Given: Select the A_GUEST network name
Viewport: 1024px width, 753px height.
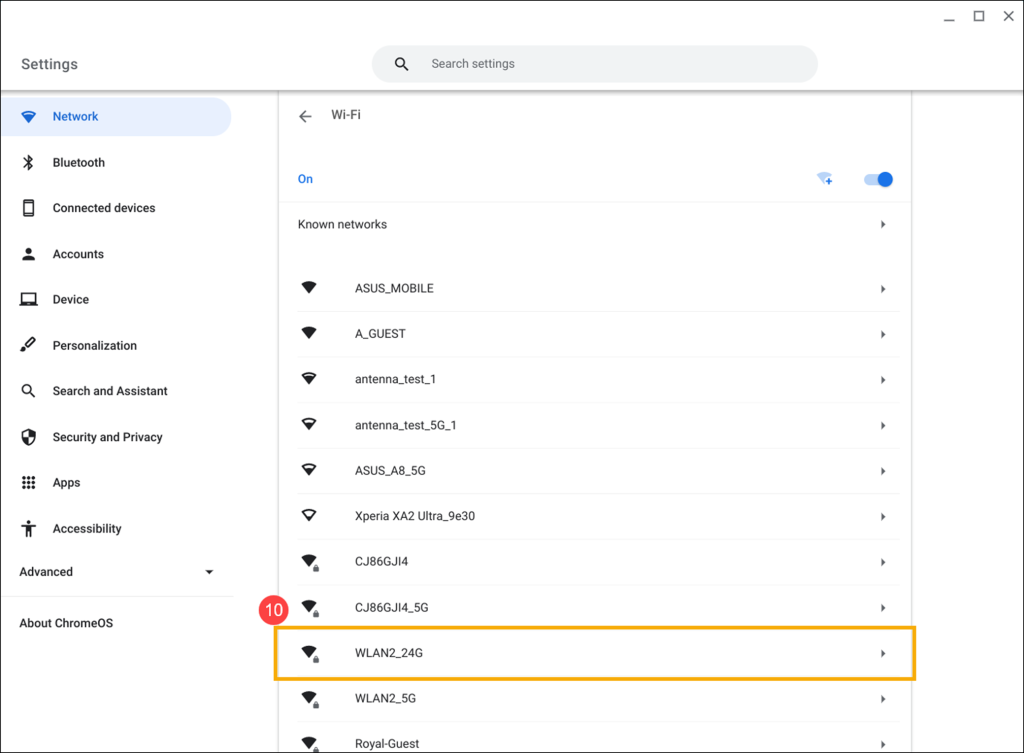Looking at the screenshot, I should 380,334.
